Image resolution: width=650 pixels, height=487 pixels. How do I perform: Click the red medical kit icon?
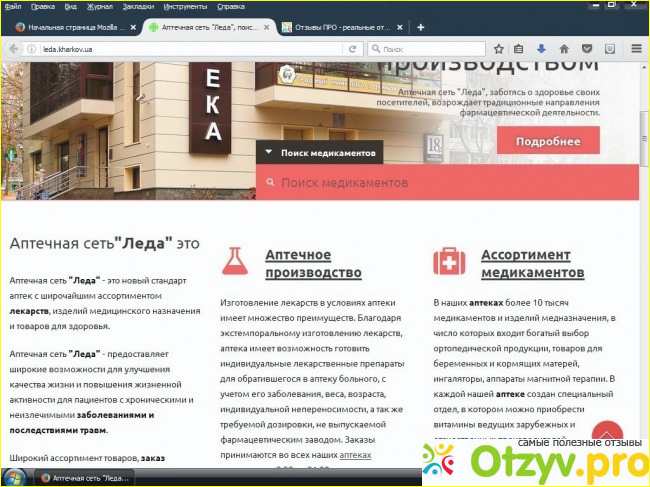[x=449, y=261]
